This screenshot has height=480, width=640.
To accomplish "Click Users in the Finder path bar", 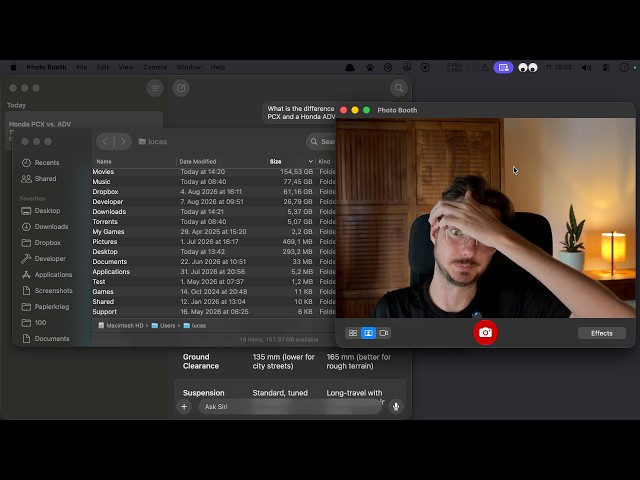I will [163, 326].
